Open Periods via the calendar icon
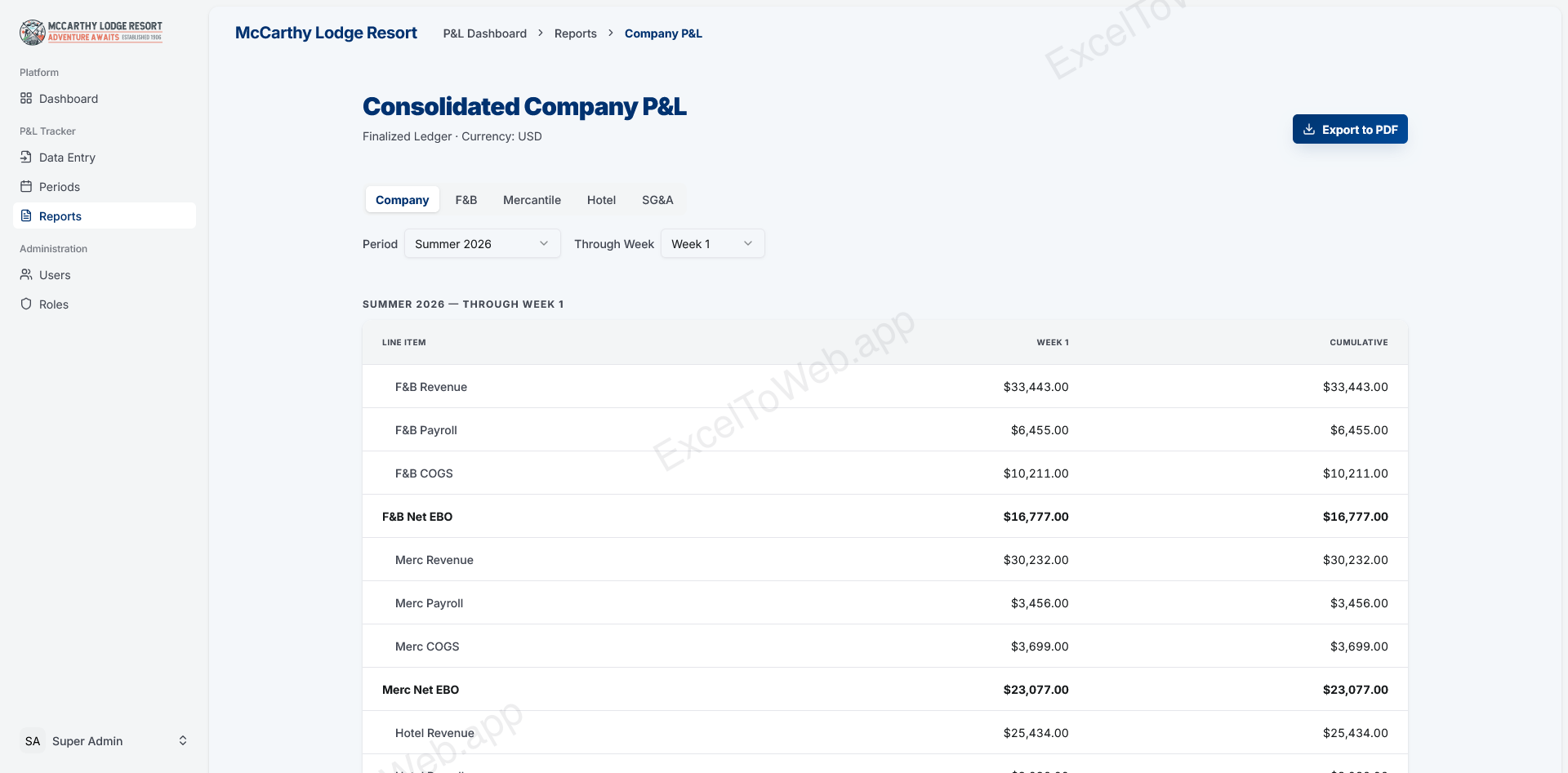 point(25,186)
